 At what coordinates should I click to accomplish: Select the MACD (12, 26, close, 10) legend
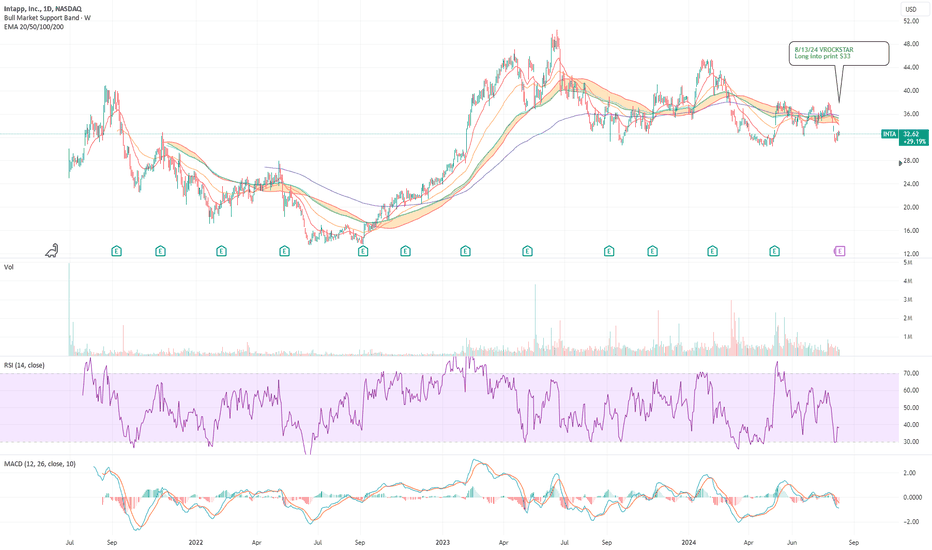(x=40, y=464)
